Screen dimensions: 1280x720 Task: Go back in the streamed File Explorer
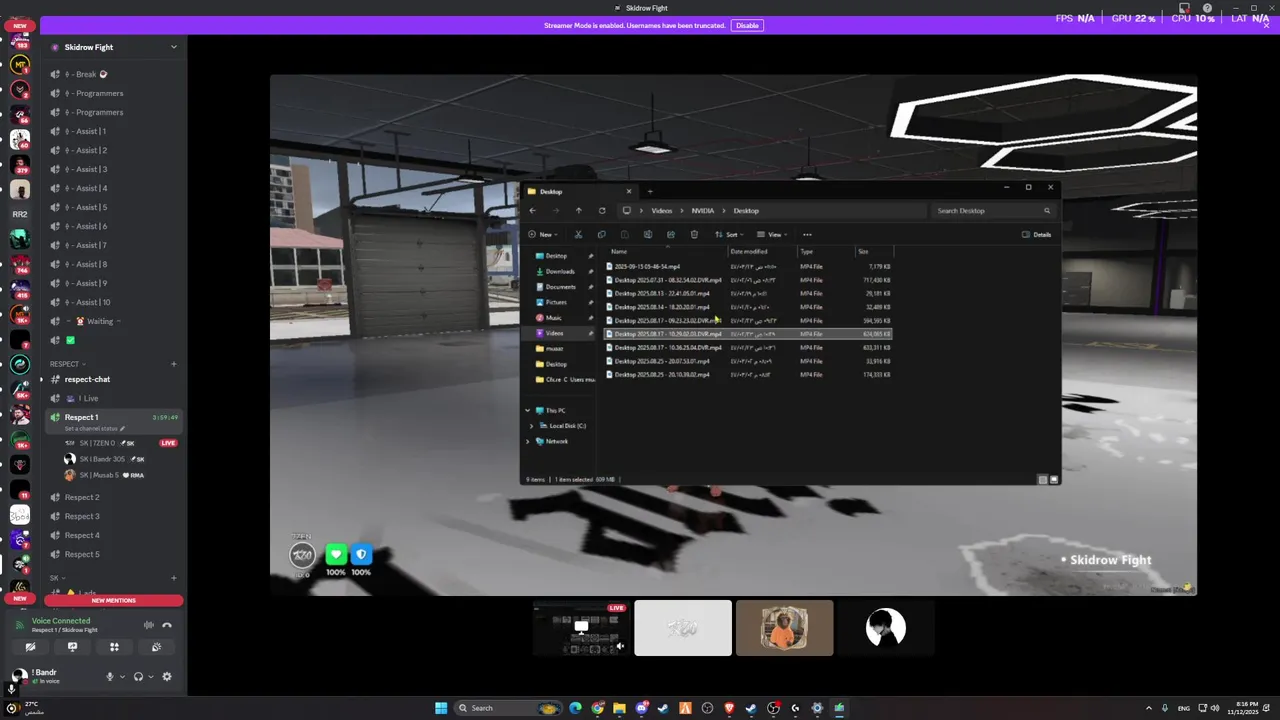click(532, 210)
